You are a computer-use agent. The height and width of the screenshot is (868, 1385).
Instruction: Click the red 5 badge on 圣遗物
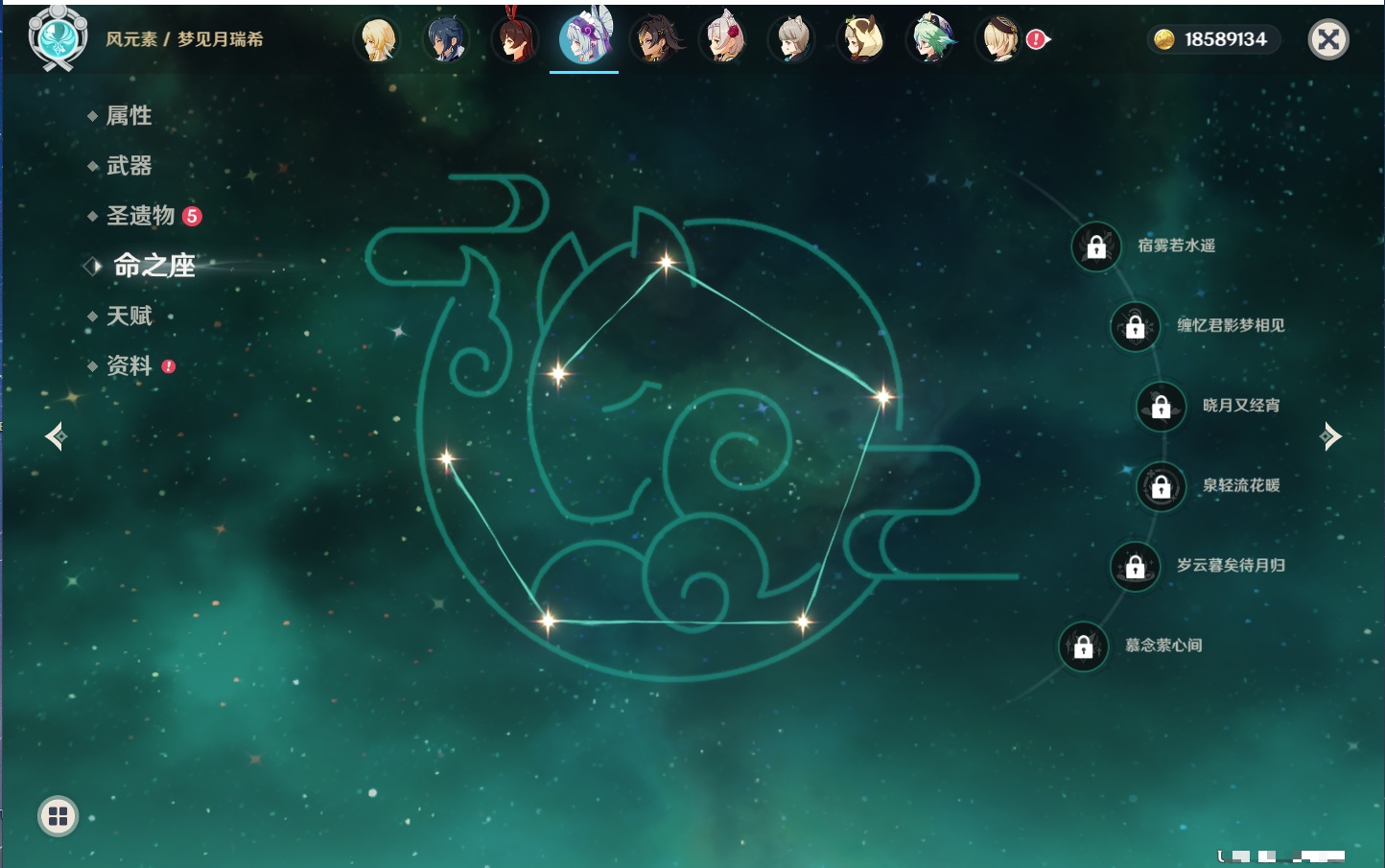(192, 216)
